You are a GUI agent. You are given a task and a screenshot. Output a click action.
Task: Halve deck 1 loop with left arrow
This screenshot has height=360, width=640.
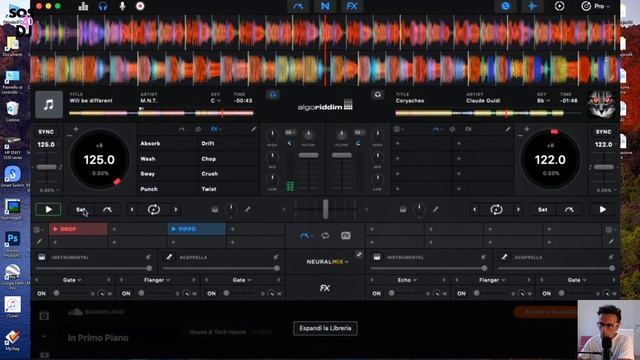click(x=132, y=209)
